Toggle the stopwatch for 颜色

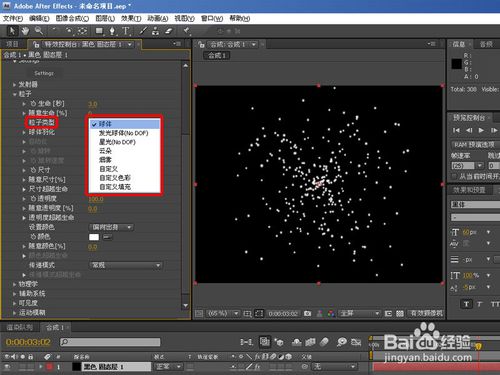(x=33, y=236)
